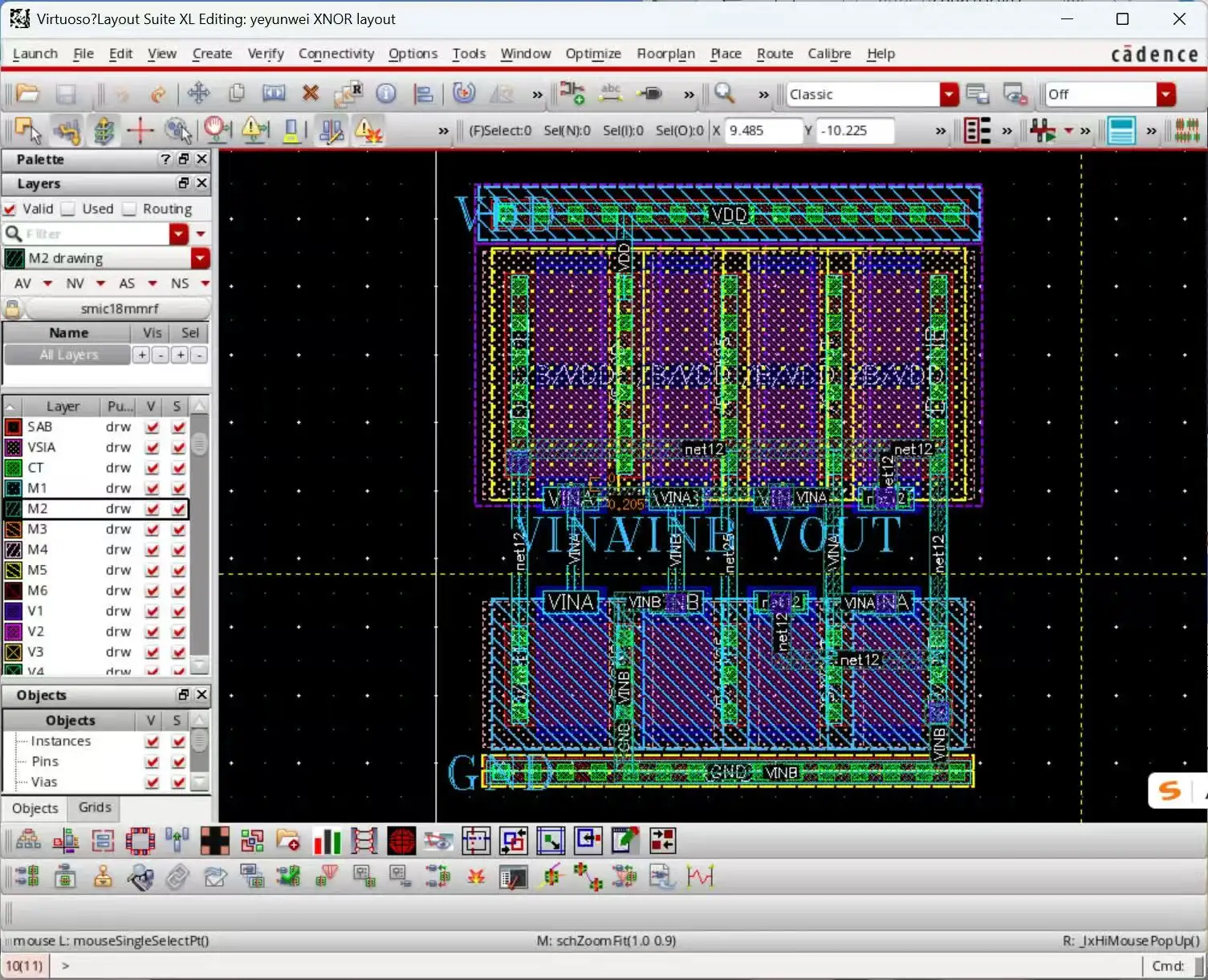1208x980 pixels.
Task: Click the Align tool icon
Action: 423,94
